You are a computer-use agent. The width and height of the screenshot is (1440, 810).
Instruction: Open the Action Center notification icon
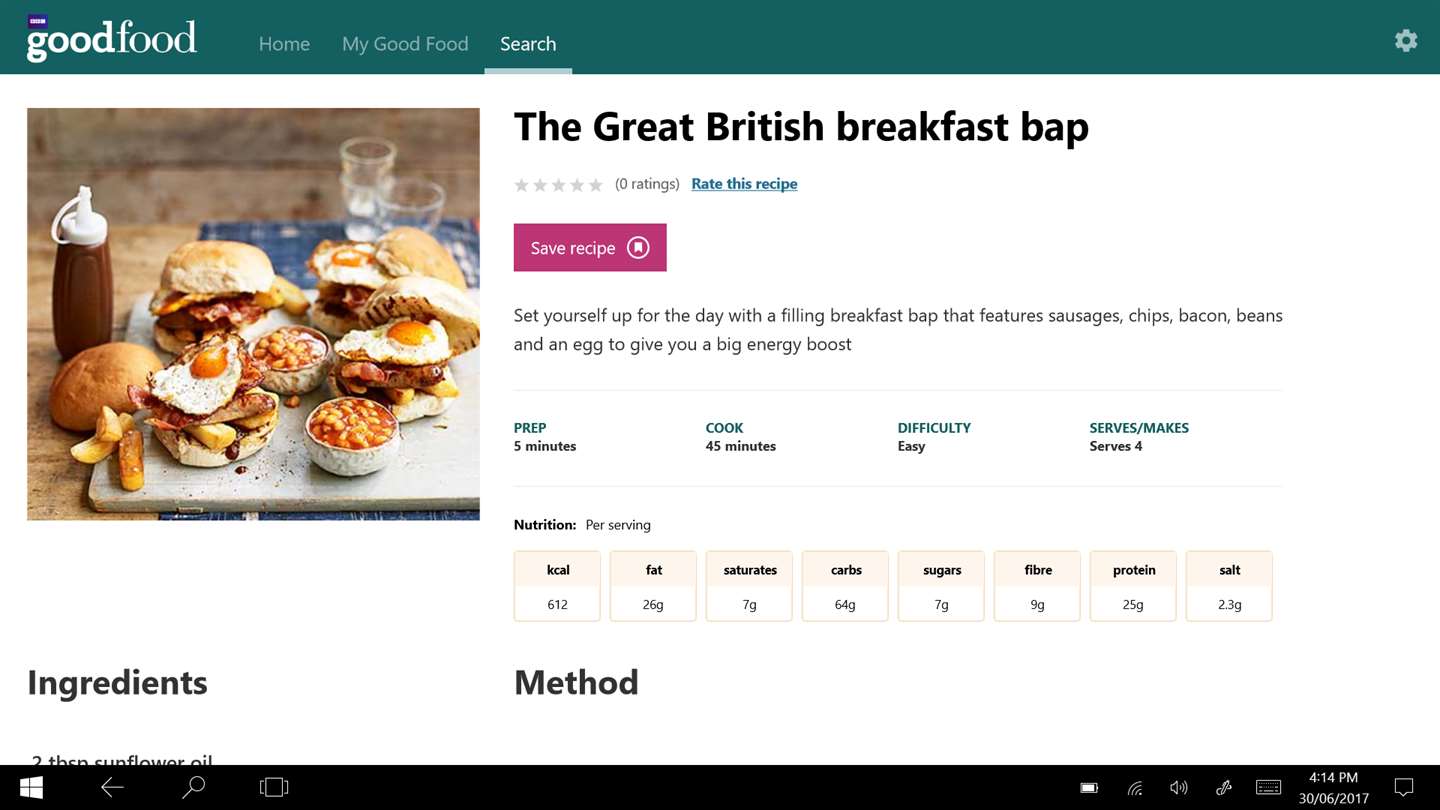click(1404, 788)
